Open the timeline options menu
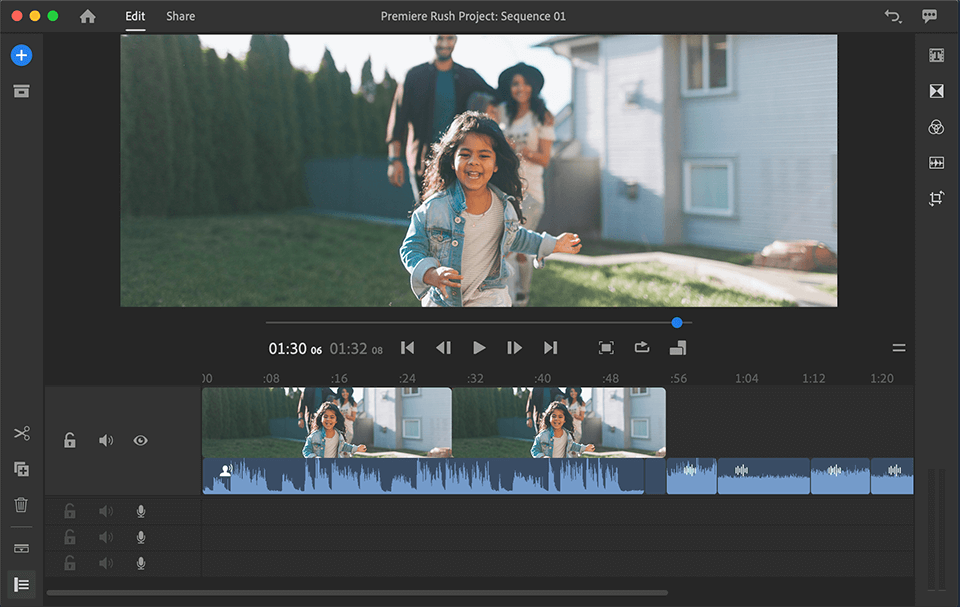The height and width of the screenshot is (607, 960). point(898,346)
